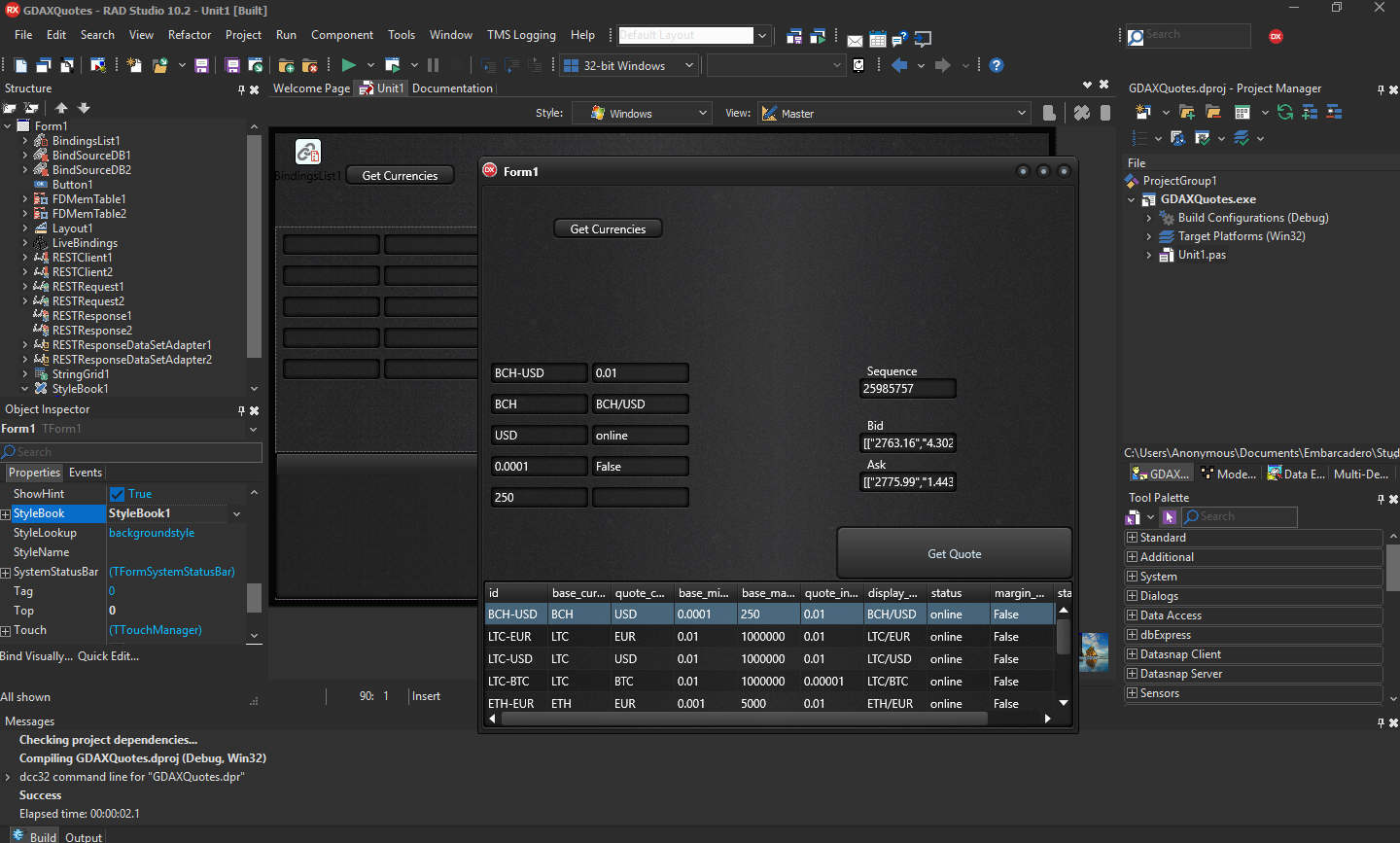The width and height of the screenshot is (1400, 843).
Task: Open the Component menu
Action: coord(342,35)
